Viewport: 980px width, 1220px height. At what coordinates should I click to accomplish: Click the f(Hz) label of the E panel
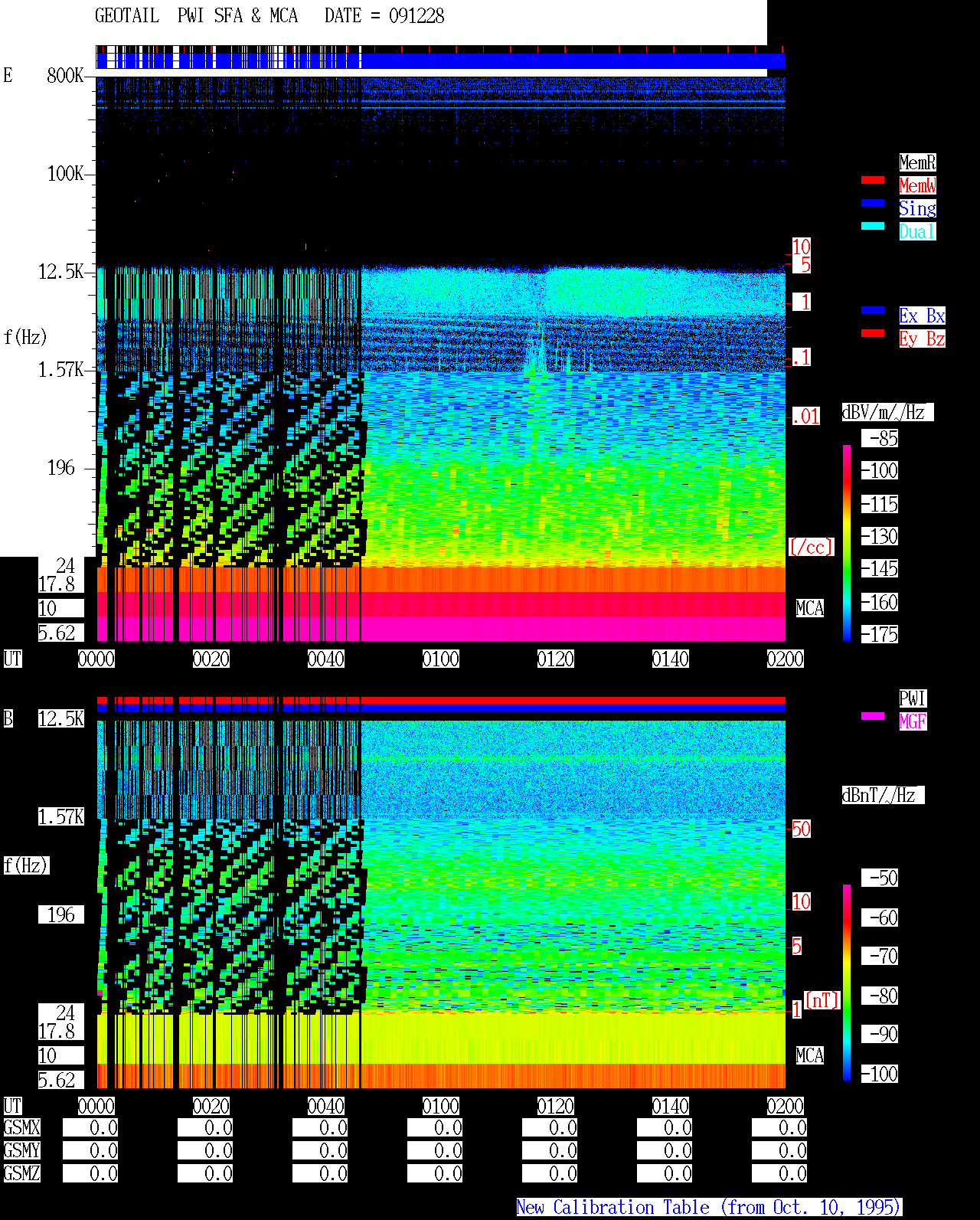click(25, 337)
